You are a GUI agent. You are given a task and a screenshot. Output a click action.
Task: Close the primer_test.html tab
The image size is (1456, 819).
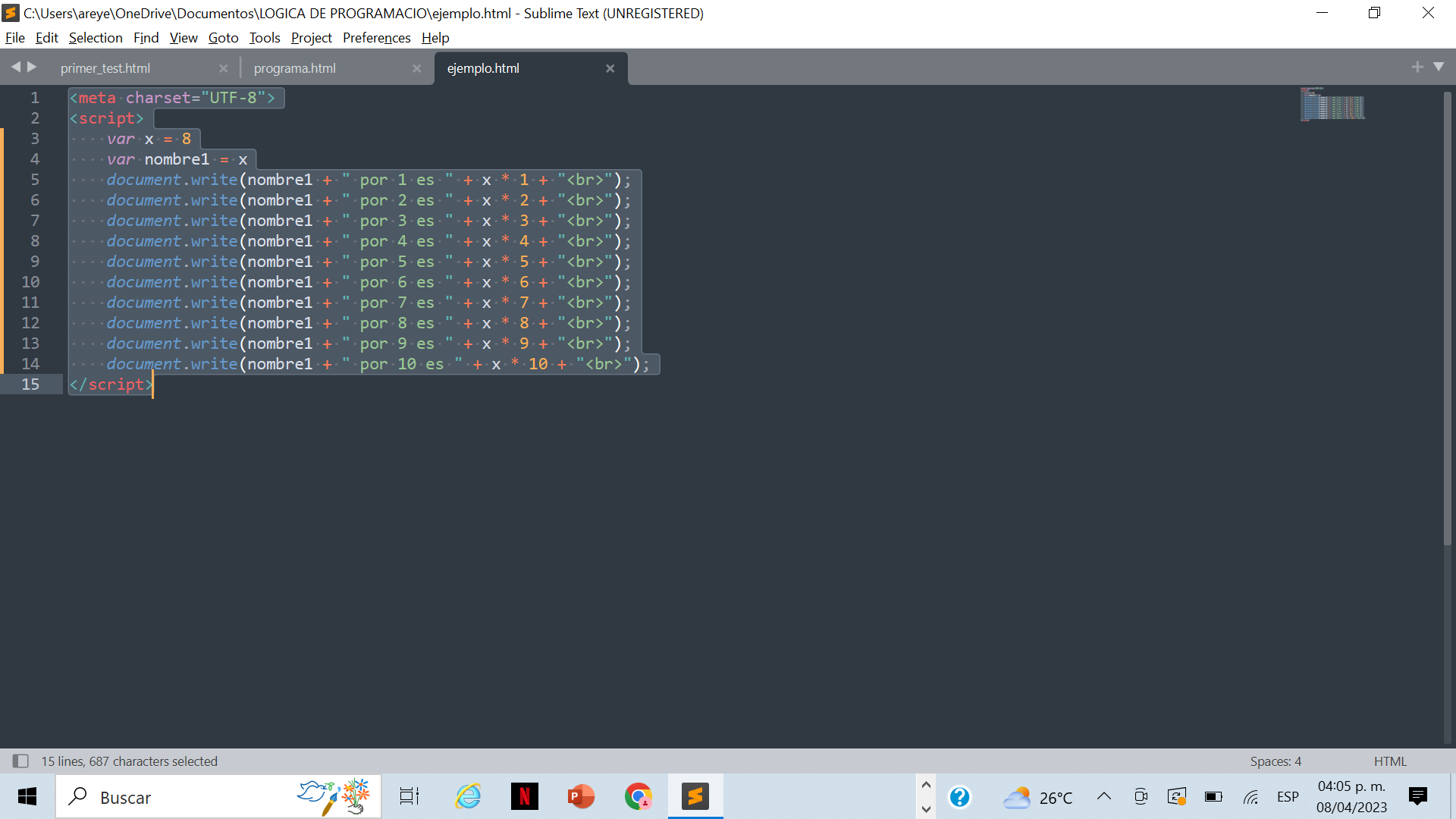223,68
